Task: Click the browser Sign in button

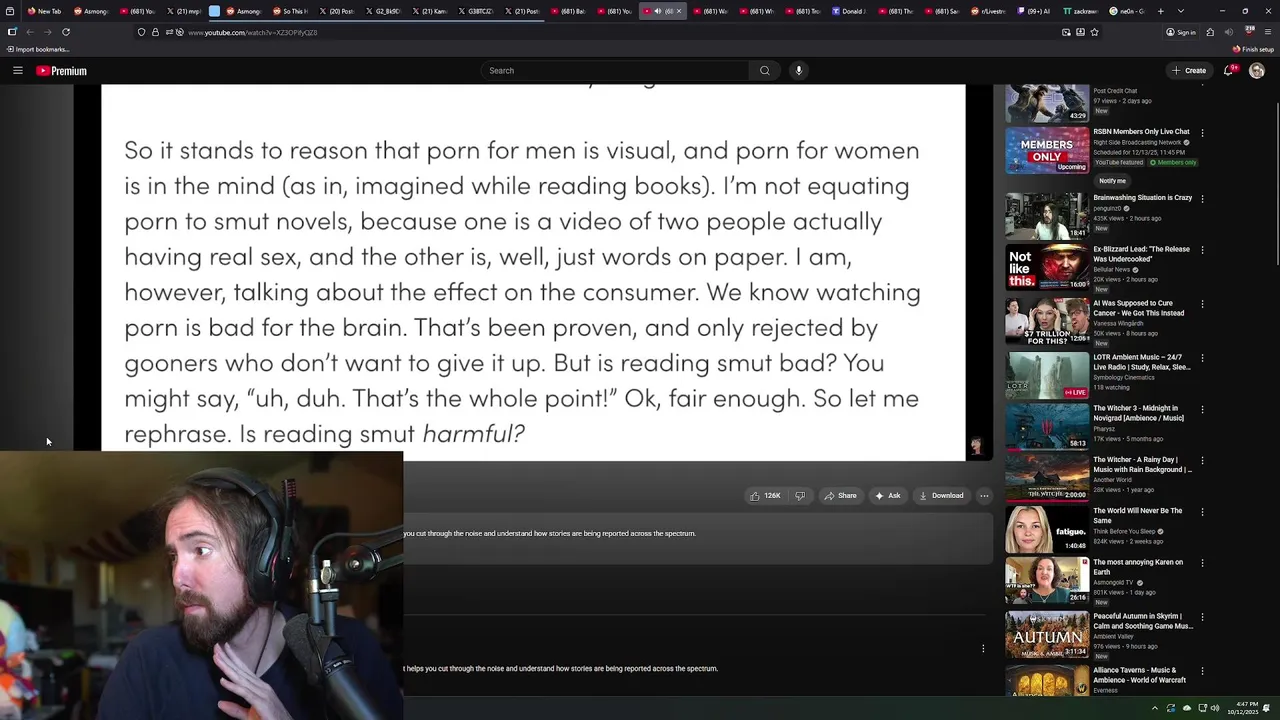Action: coord(1181,32)
